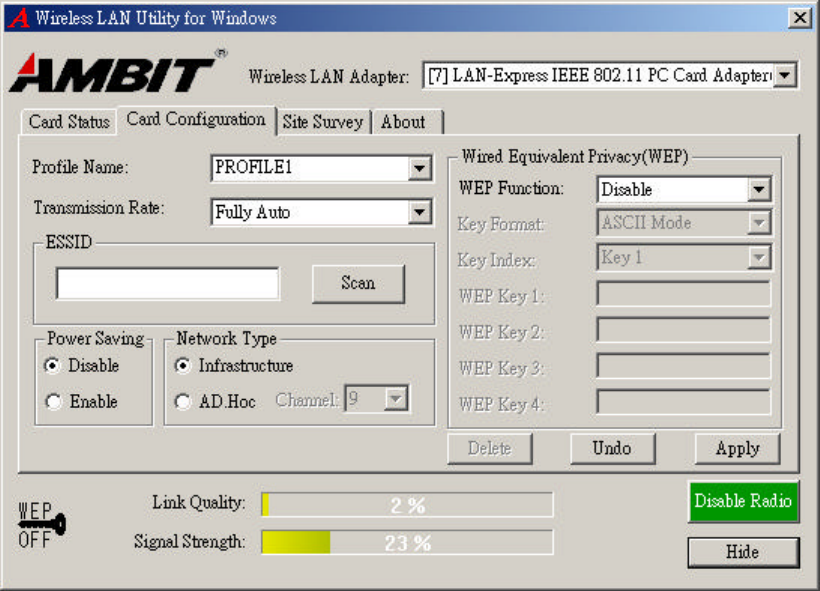Click the Delete button
The image size is (820, 591).
[x=489, y=448]
